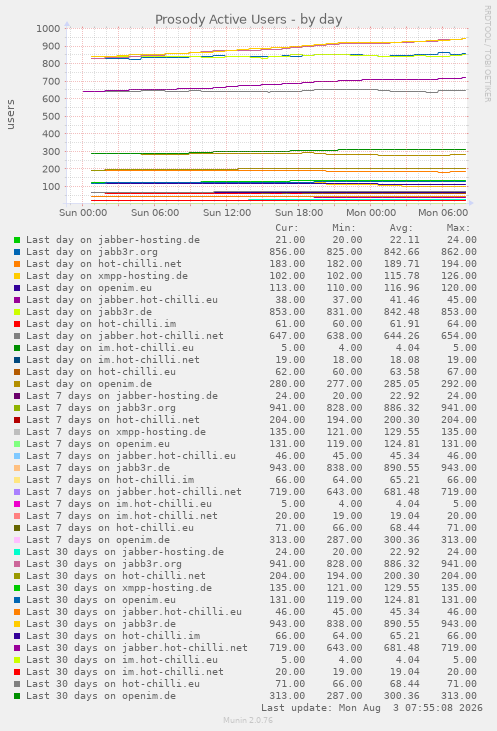Click legend label 'Last 30 days on jabber.hot-chilli.eu'

pyautogui.click(x=134, y=612)
